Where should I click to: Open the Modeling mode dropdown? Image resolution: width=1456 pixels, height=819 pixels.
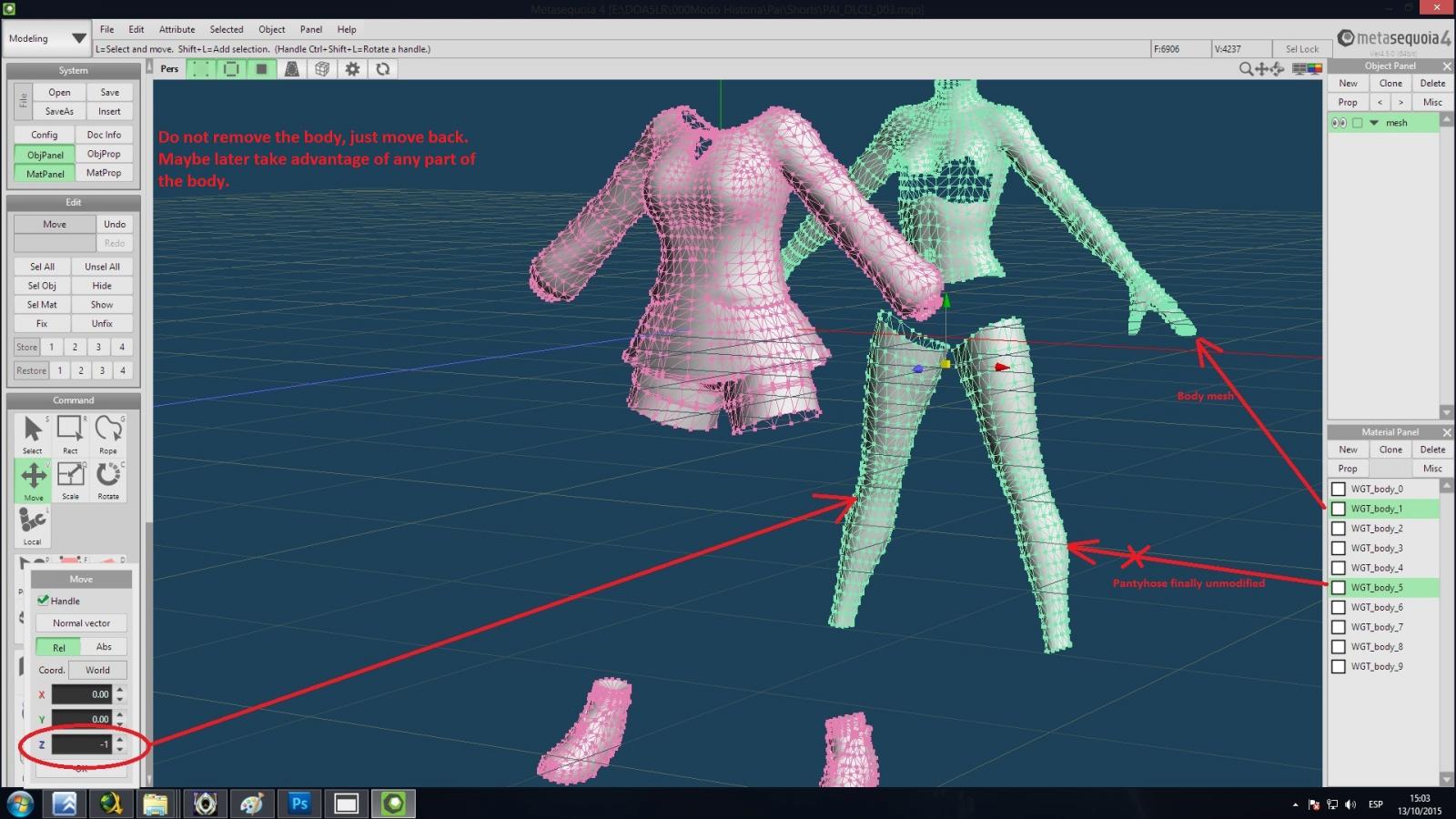pyautogui.click(x=47, y=38)
